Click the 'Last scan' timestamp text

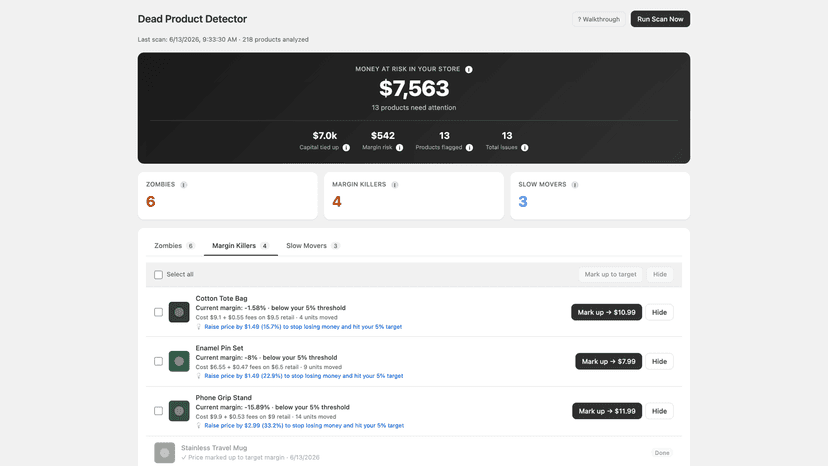pos(223,40)
